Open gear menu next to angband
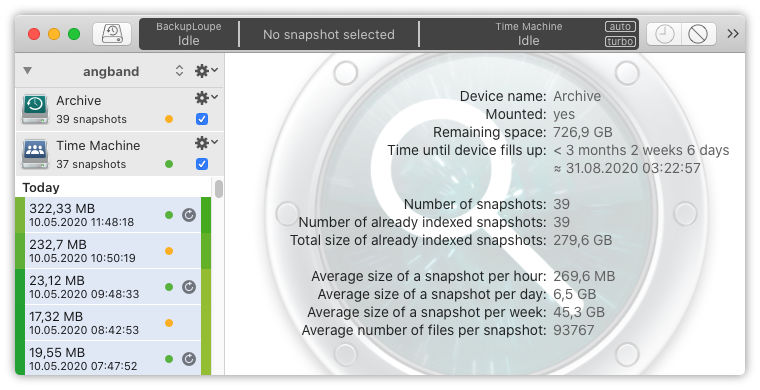The height and width of the screenshot is (390, 760). 206,71
